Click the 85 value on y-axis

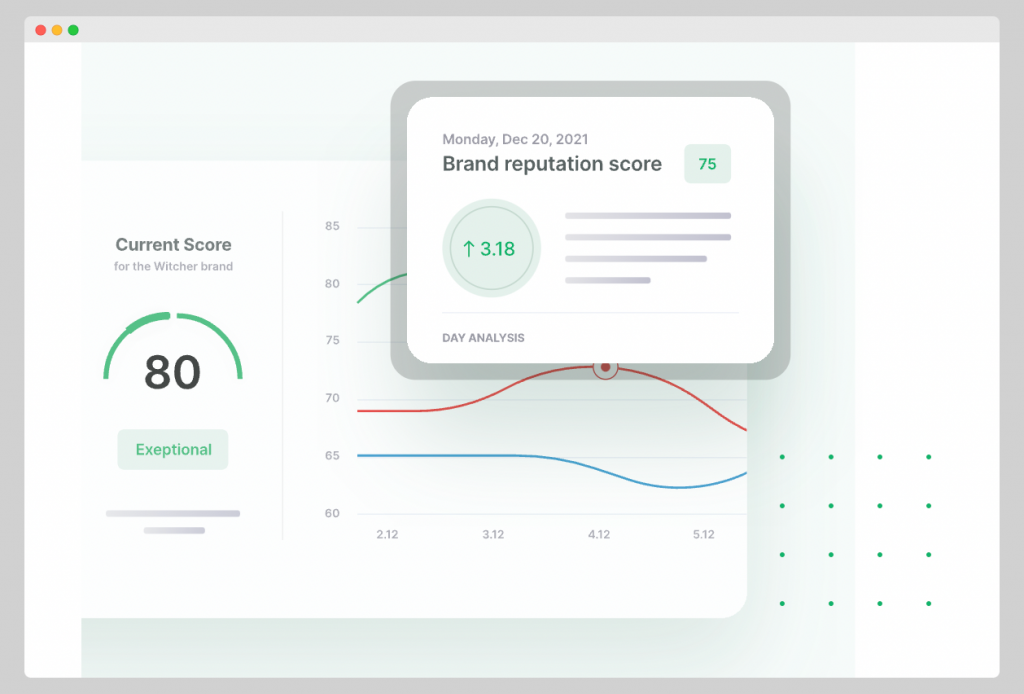point(332,226)
